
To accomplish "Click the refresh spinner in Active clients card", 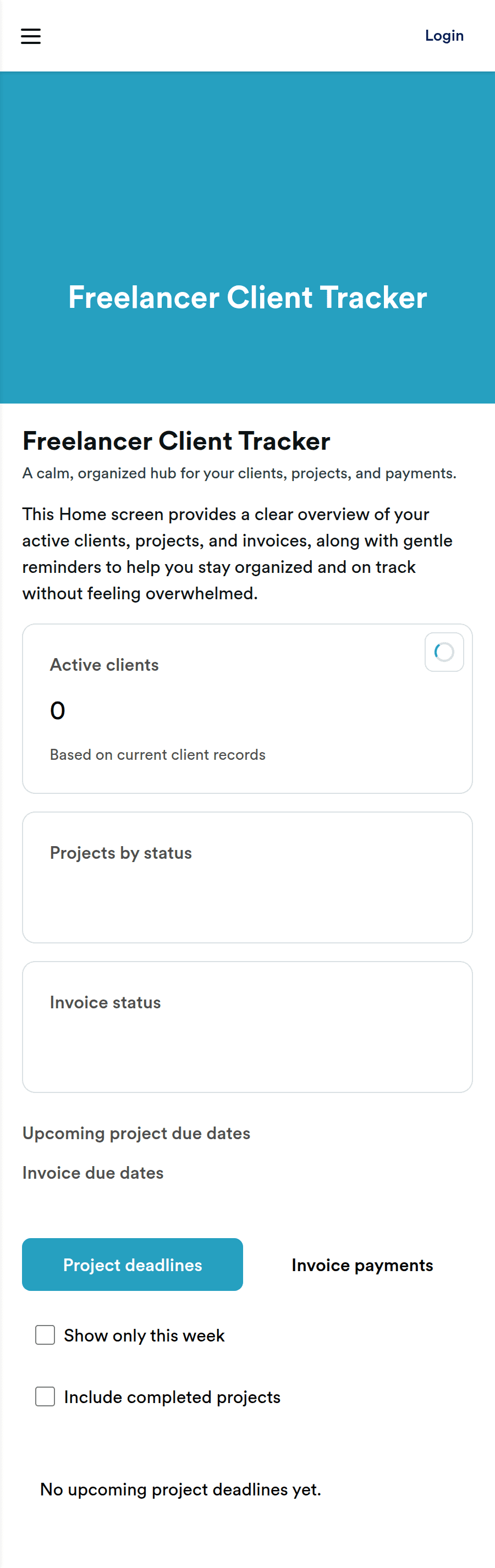I will 444,652.
